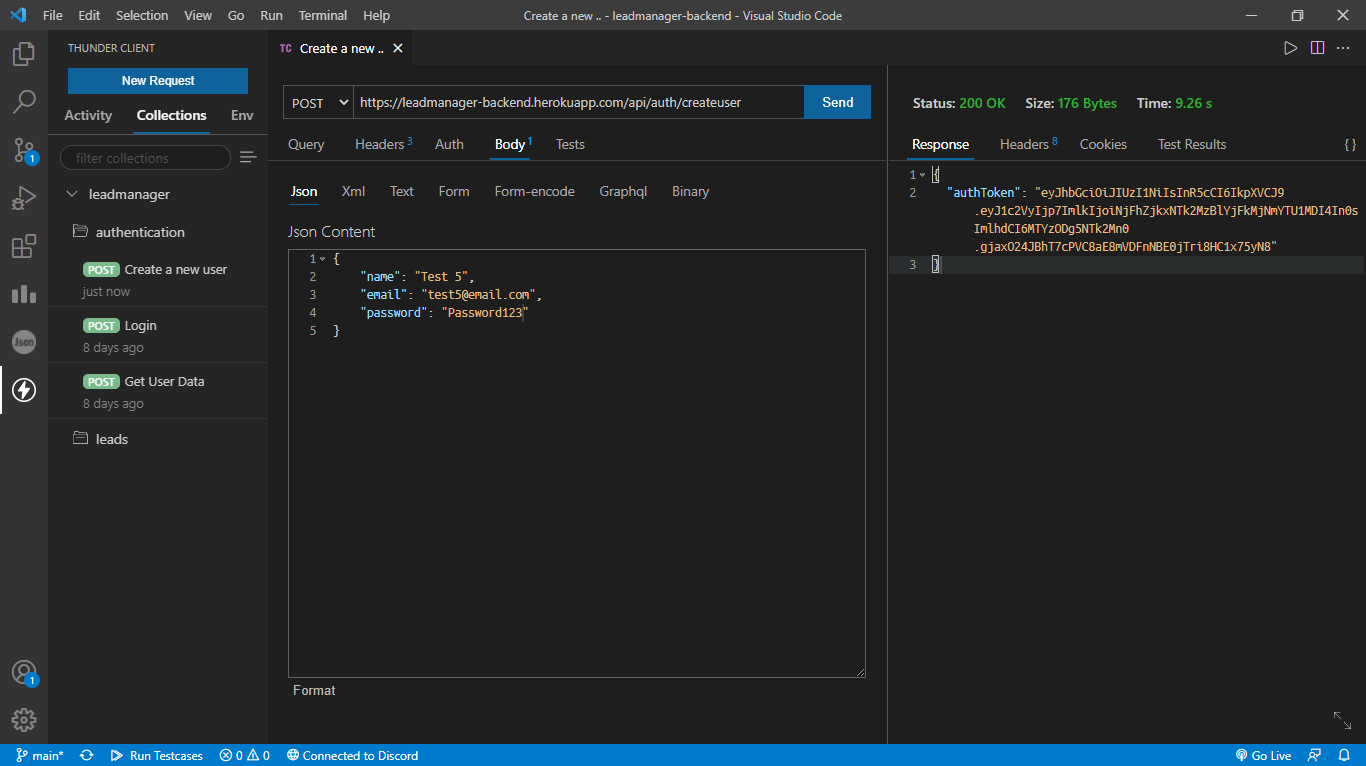Open the Extensions view

(x=24, y=246)
